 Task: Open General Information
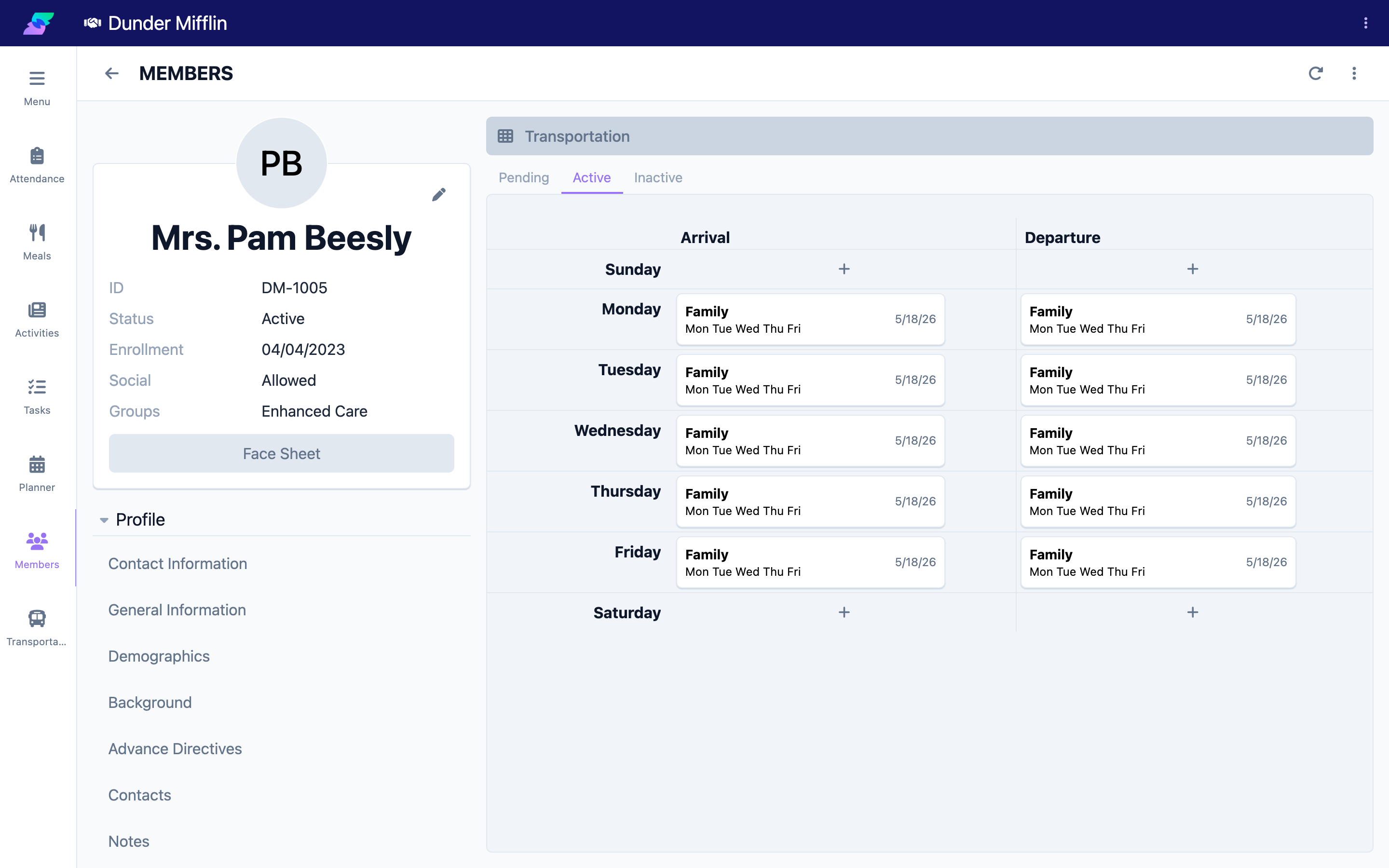tap(177, 610)
